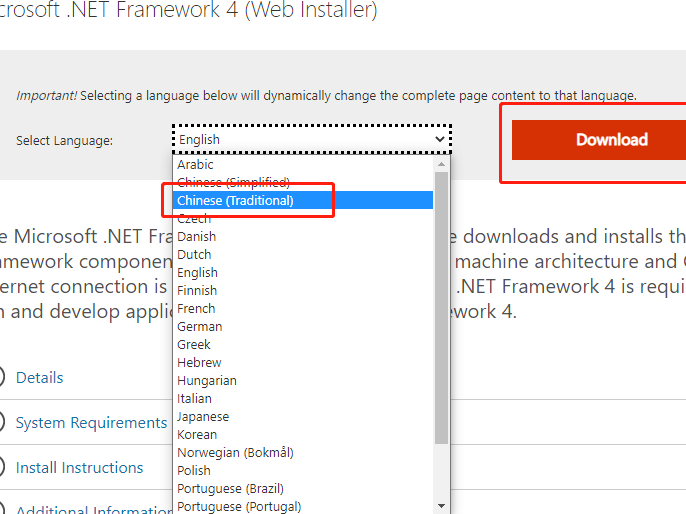686x514 pixels.
Task: Pick Korean from the language list
Action: tap(303, 434)
